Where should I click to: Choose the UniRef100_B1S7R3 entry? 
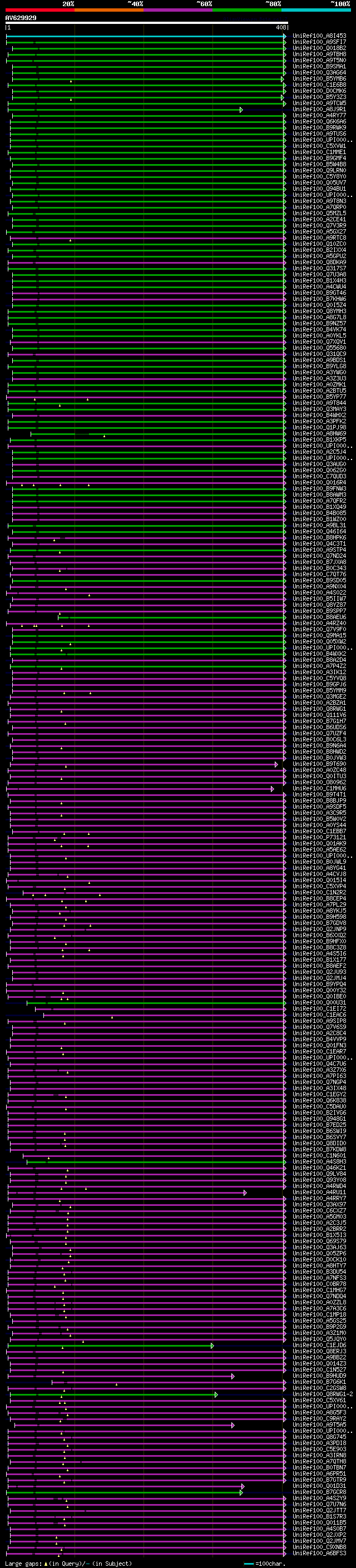(319, 1516)
